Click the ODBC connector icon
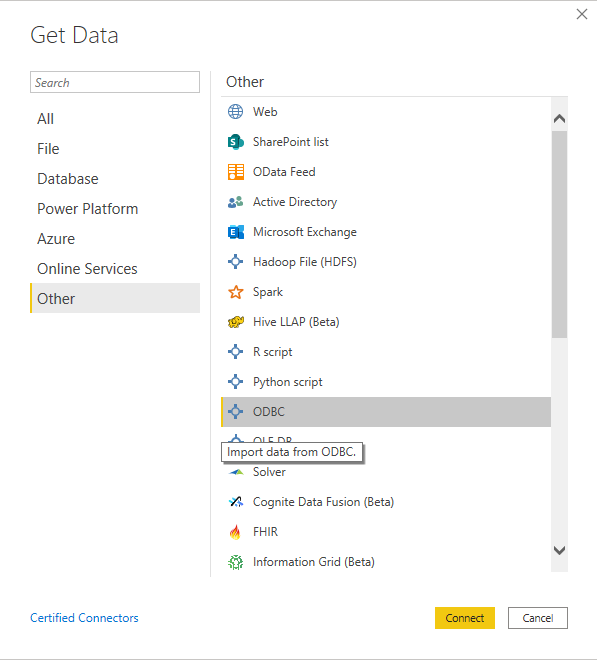This screenshot has height=663, width=597. pyautogui.click(x=236, y=412)
